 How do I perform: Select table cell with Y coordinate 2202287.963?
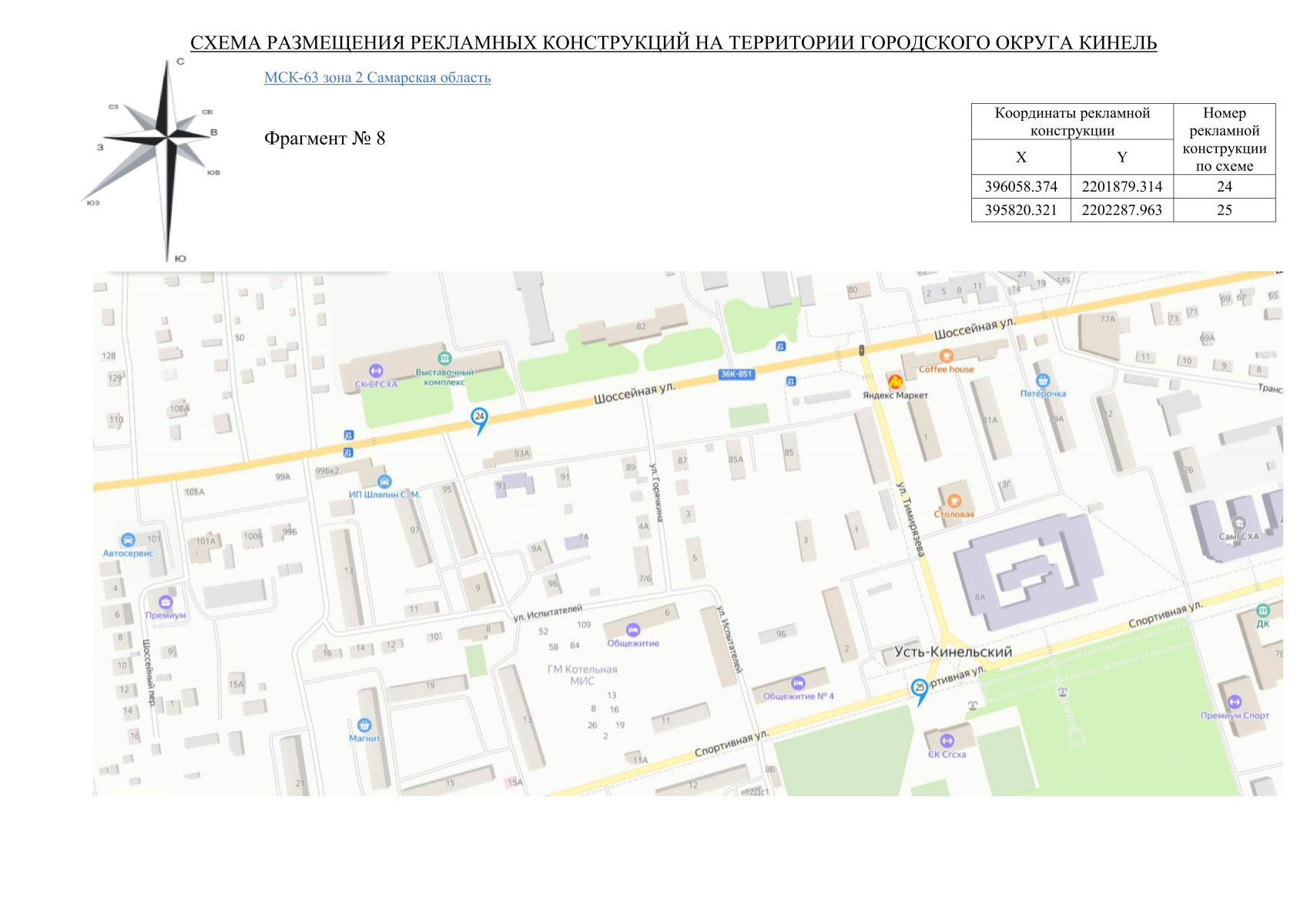click(1121, 210)
